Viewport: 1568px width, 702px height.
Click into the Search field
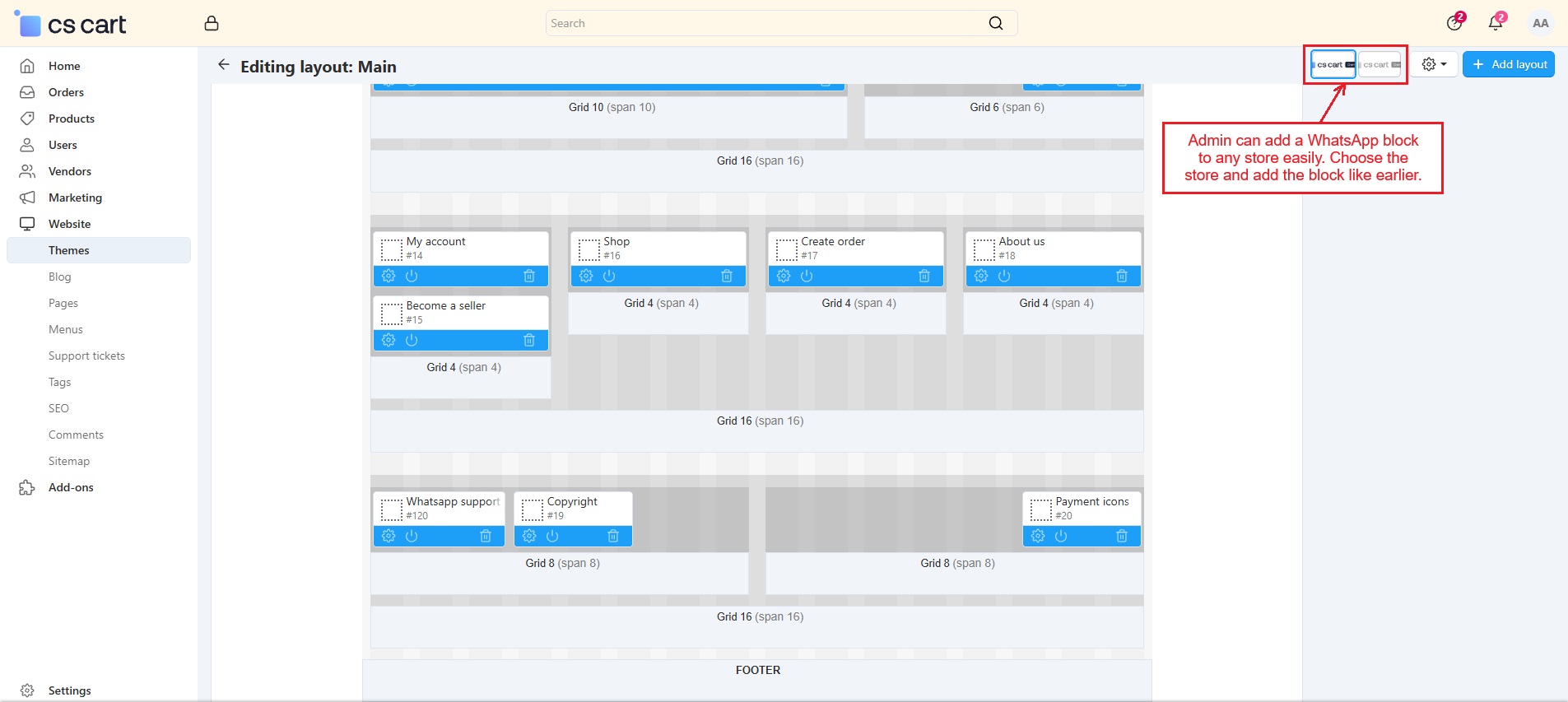[765, 23]
